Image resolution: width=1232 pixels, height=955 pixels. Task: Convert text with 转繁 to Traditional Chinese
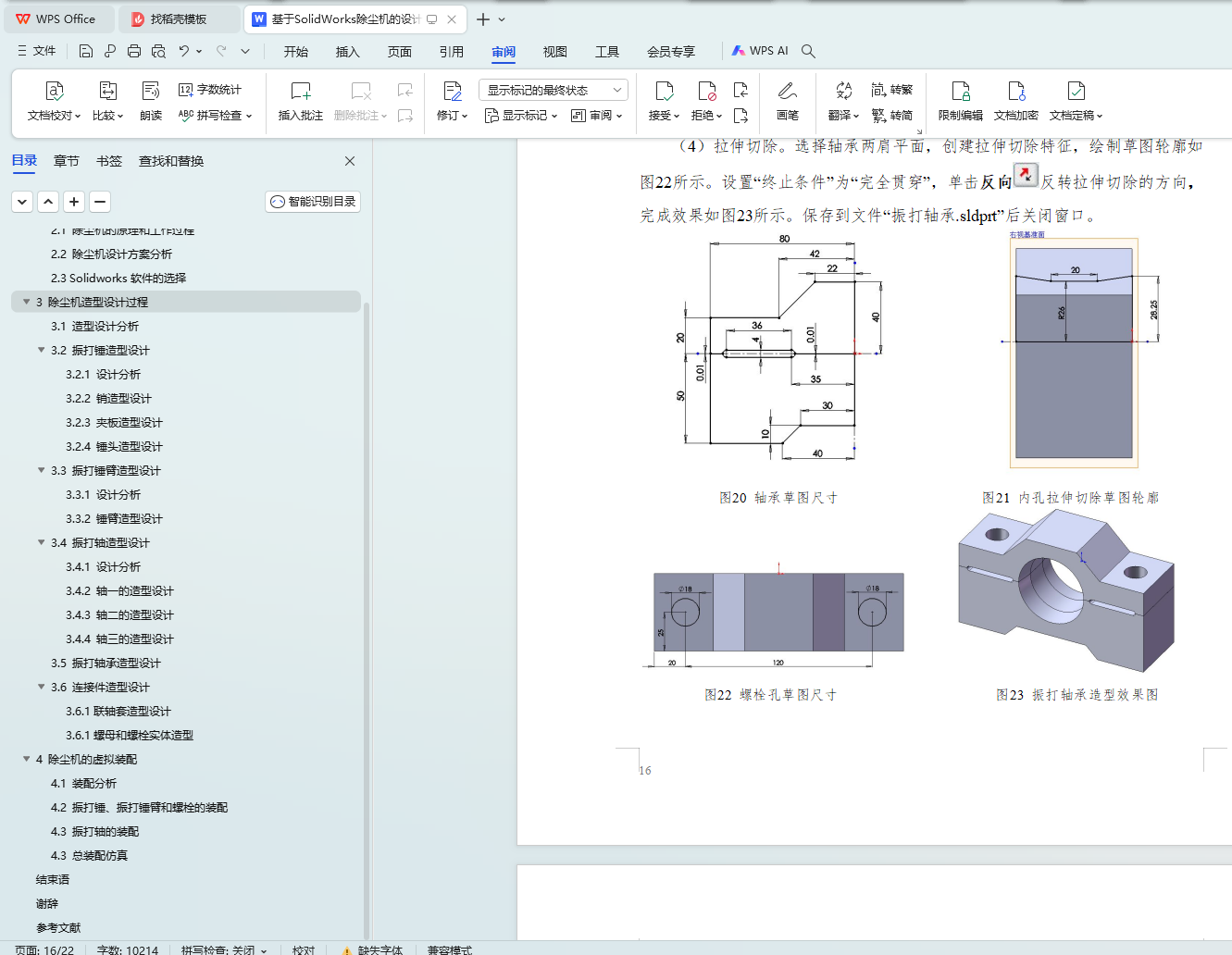click(x=892, y=90)
